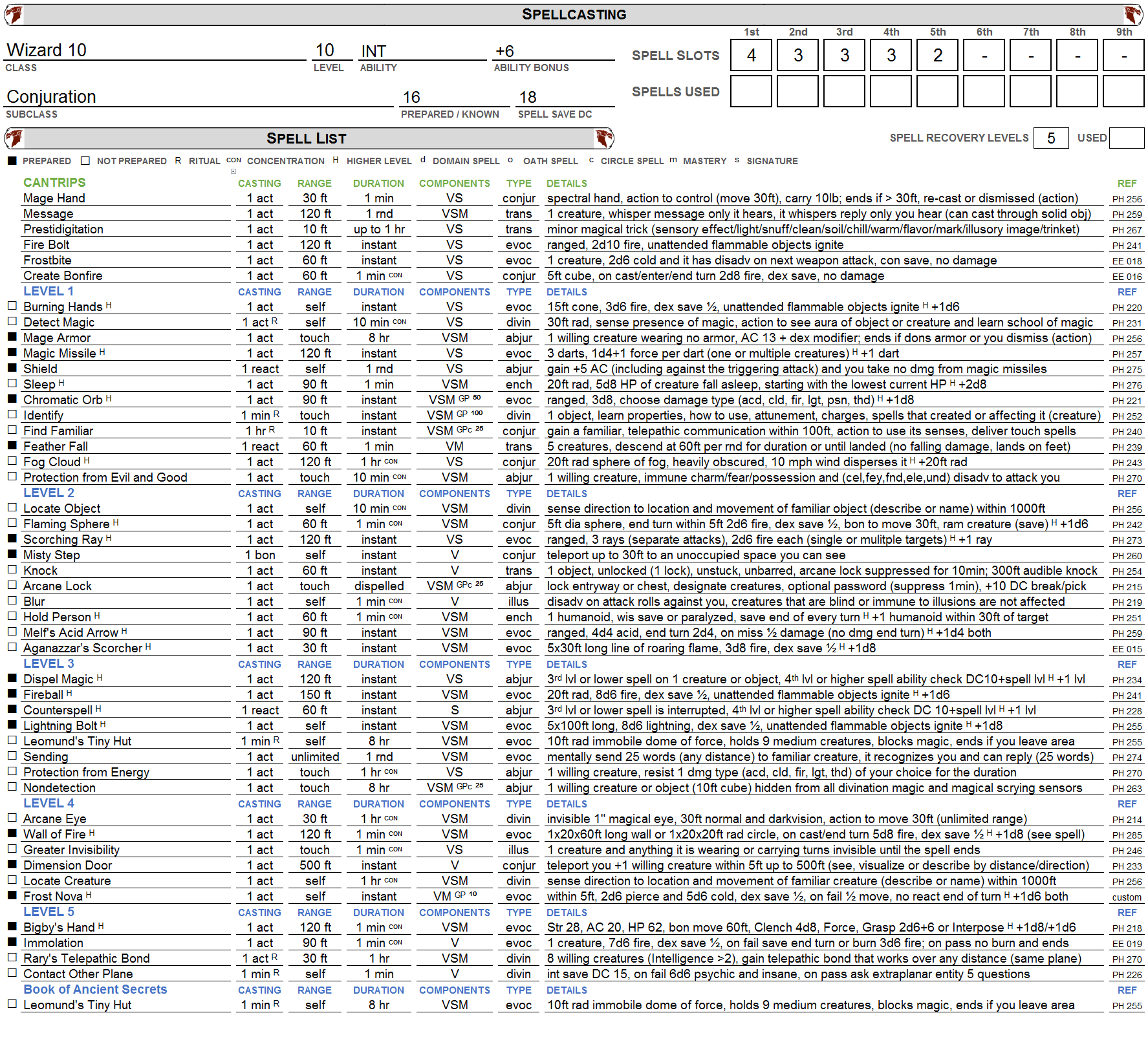Click the higher level H marker after Fireball
The width and height of the screenshot is (1148, 1057).
pos(69,693)
